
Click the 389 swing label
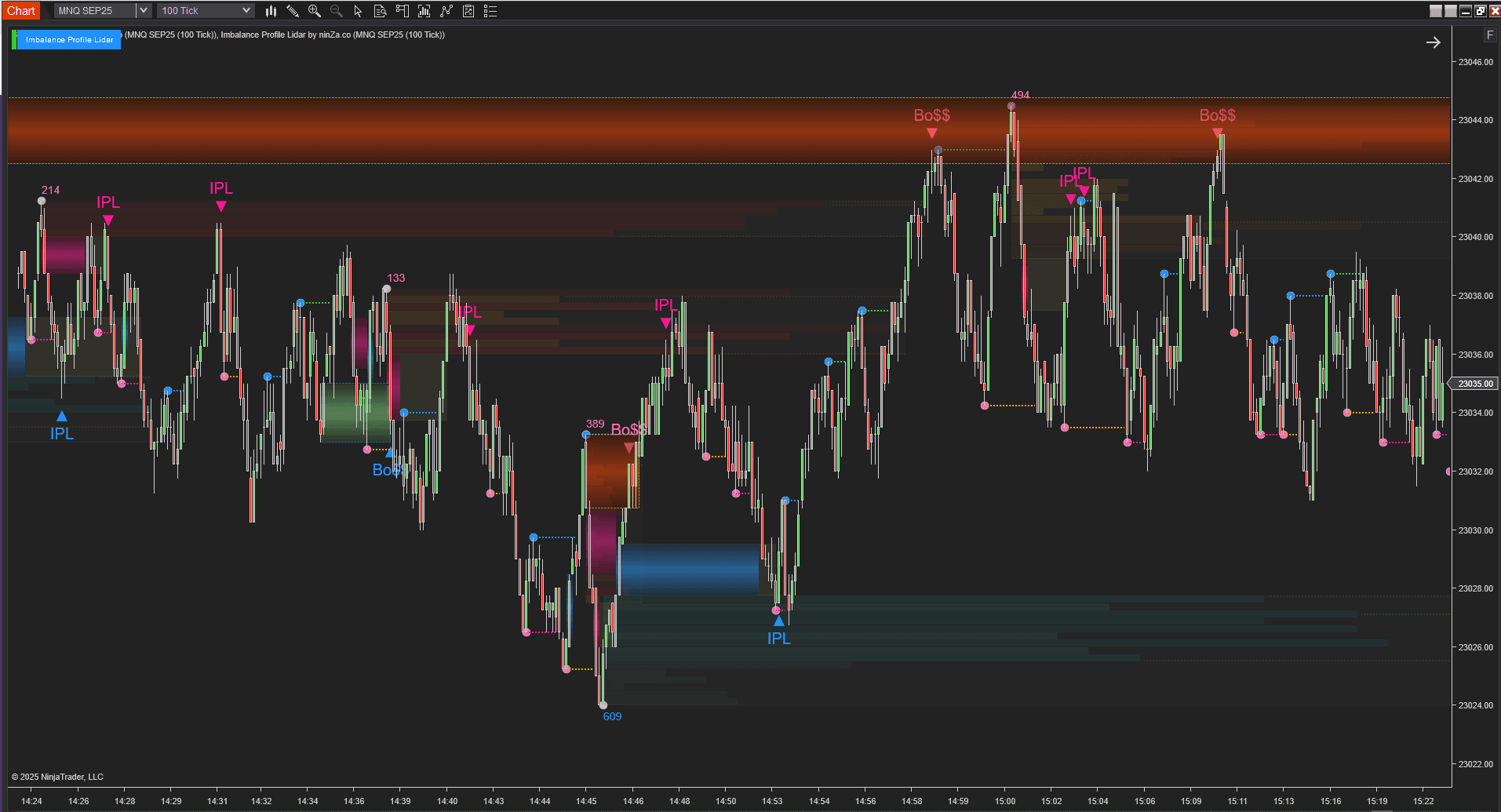[595, 424]
